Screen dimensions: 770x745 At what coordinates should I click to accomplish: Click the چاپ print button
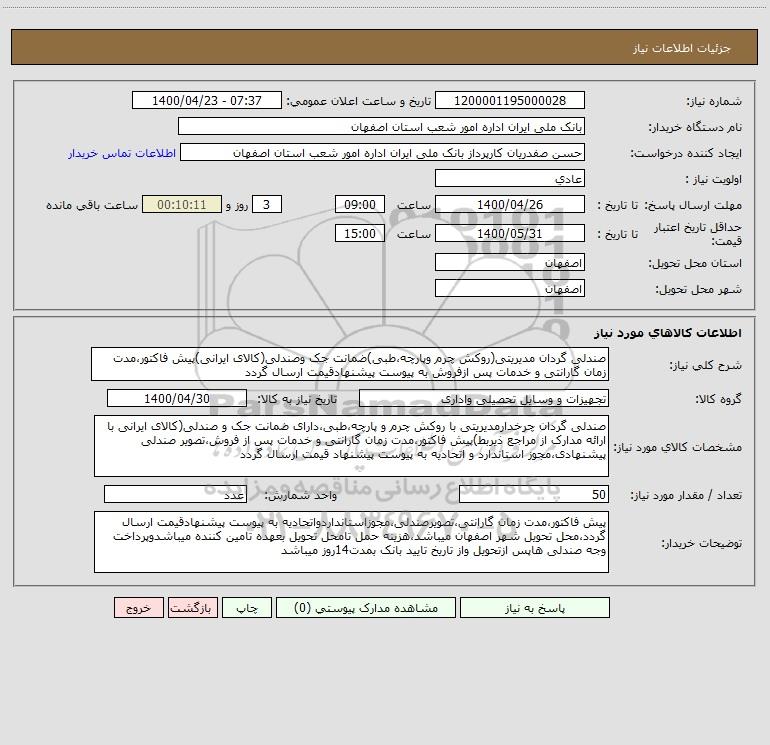[247, 607]
